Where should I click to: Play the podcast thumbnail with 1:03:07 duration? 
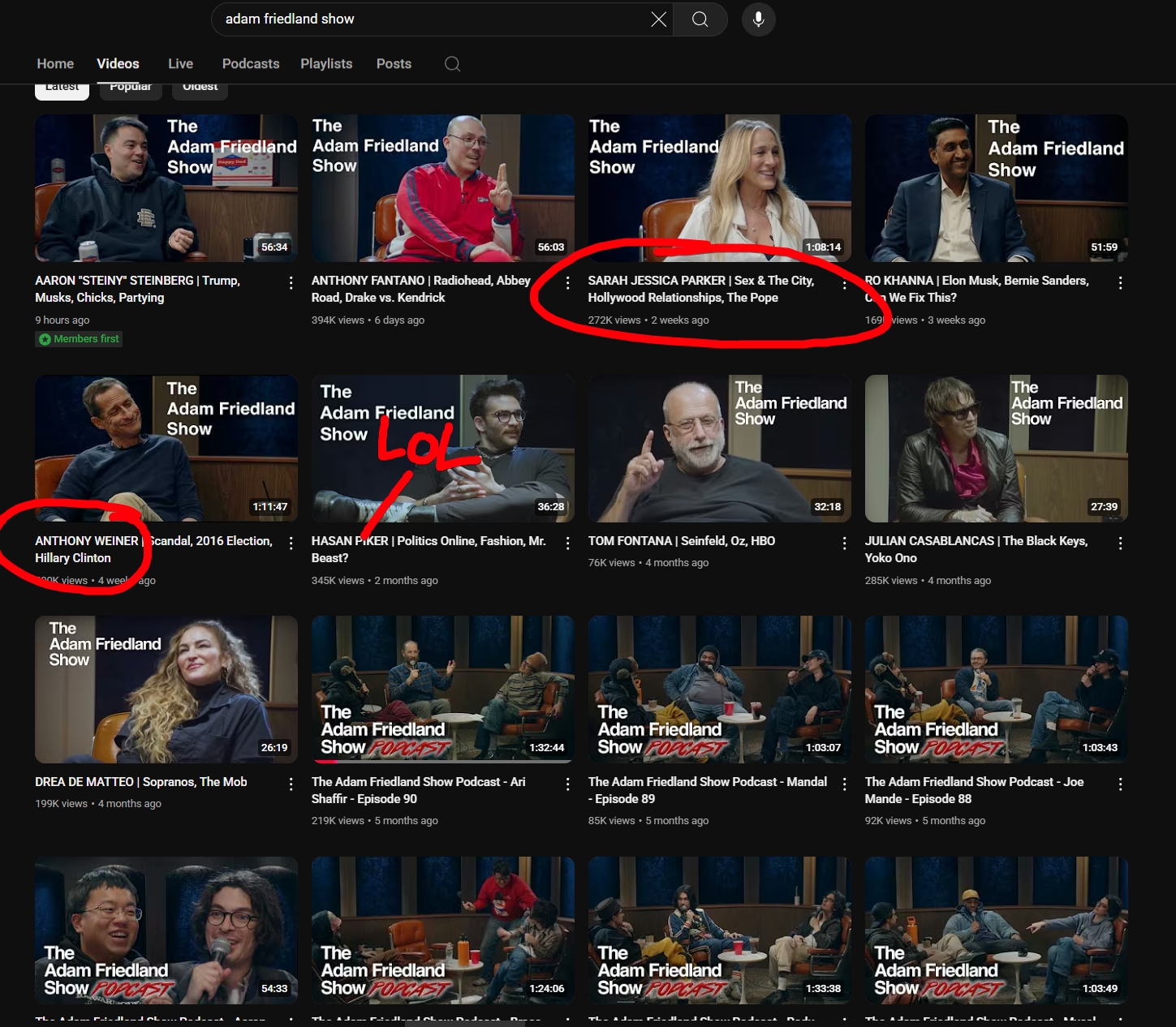(x=720, y=689)
